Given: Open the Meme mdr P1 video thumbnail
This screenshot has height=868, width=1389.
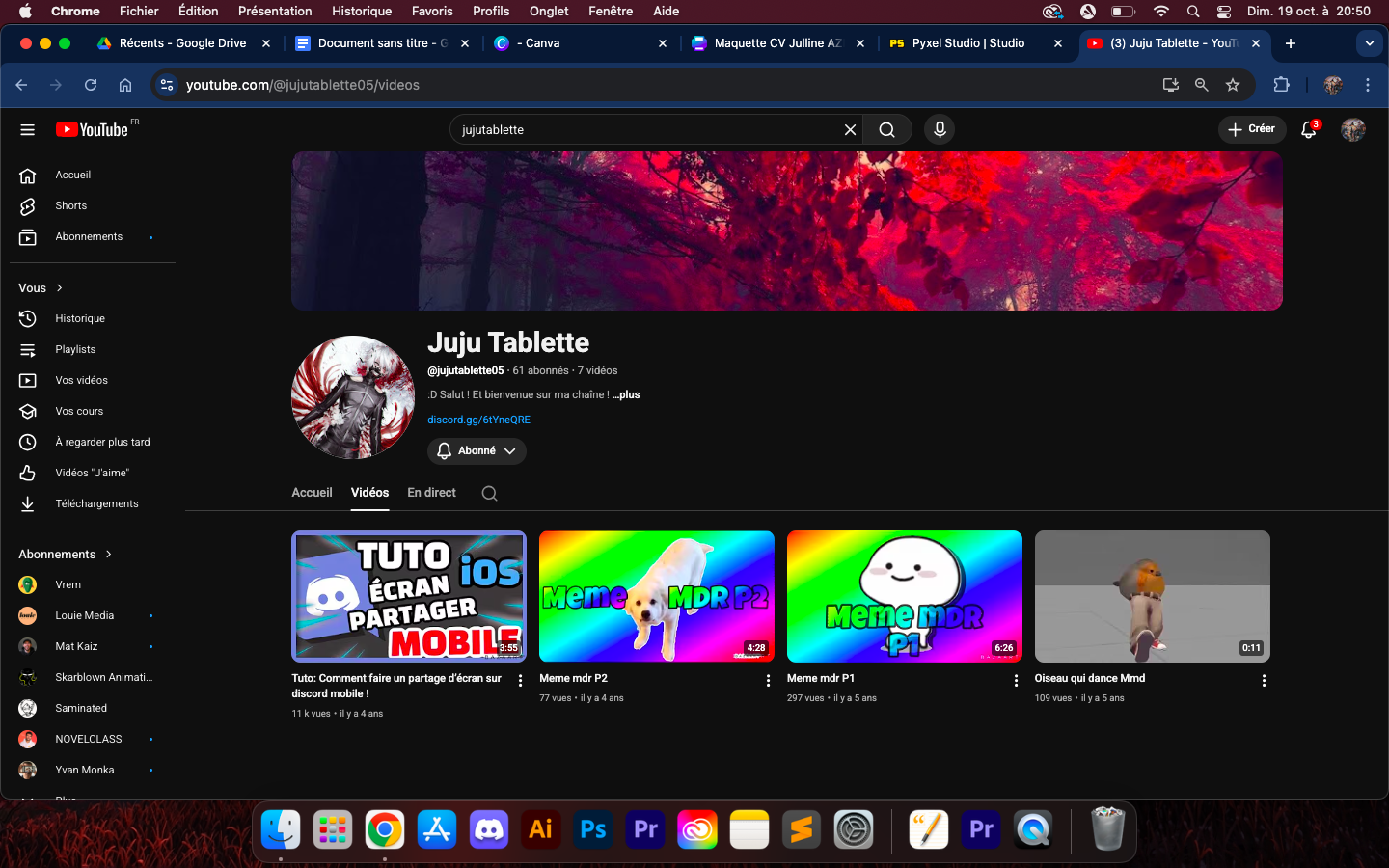Looking at the screenshot, I should tap(904, 596).
